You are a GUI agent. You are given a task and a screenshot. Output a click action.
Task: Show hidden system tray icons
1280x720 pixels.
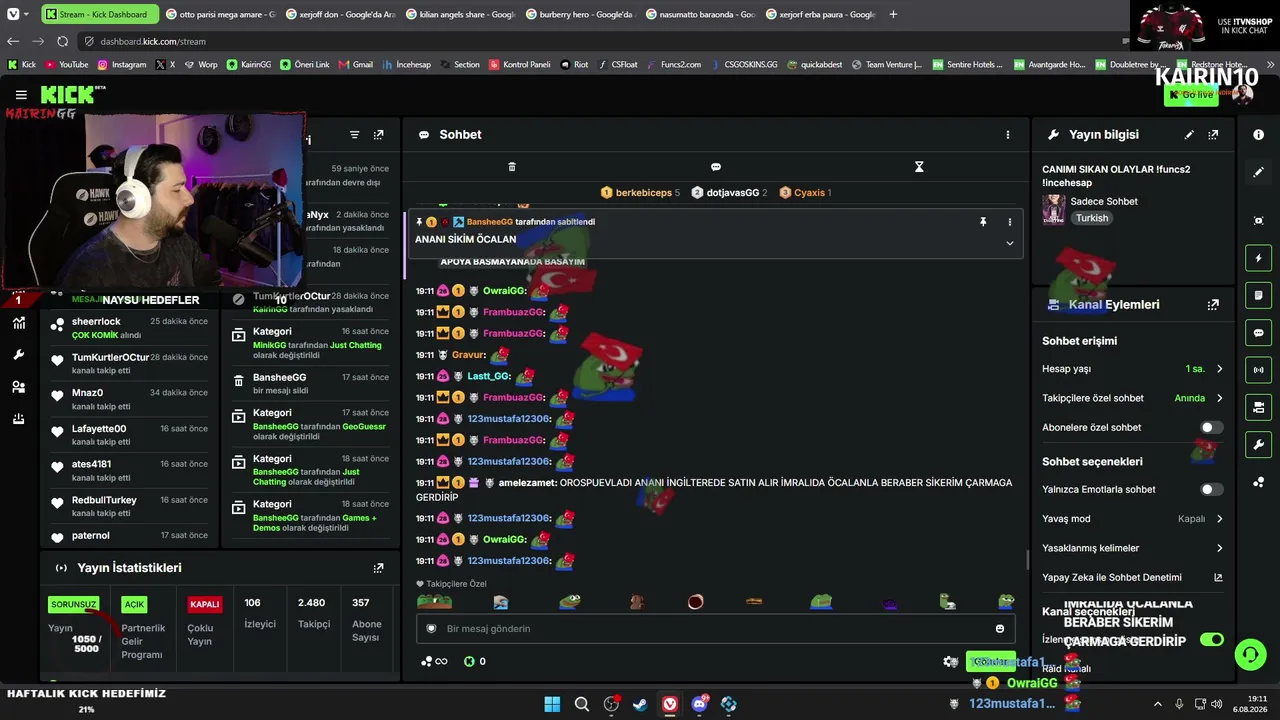click(x=1158, y=704)
